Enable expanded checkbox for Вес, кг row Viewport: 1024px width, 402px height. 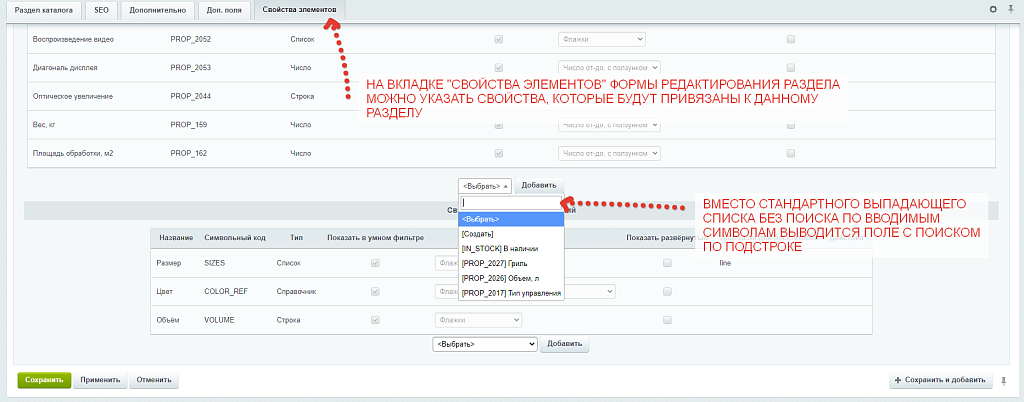click(x=790, y=125)
